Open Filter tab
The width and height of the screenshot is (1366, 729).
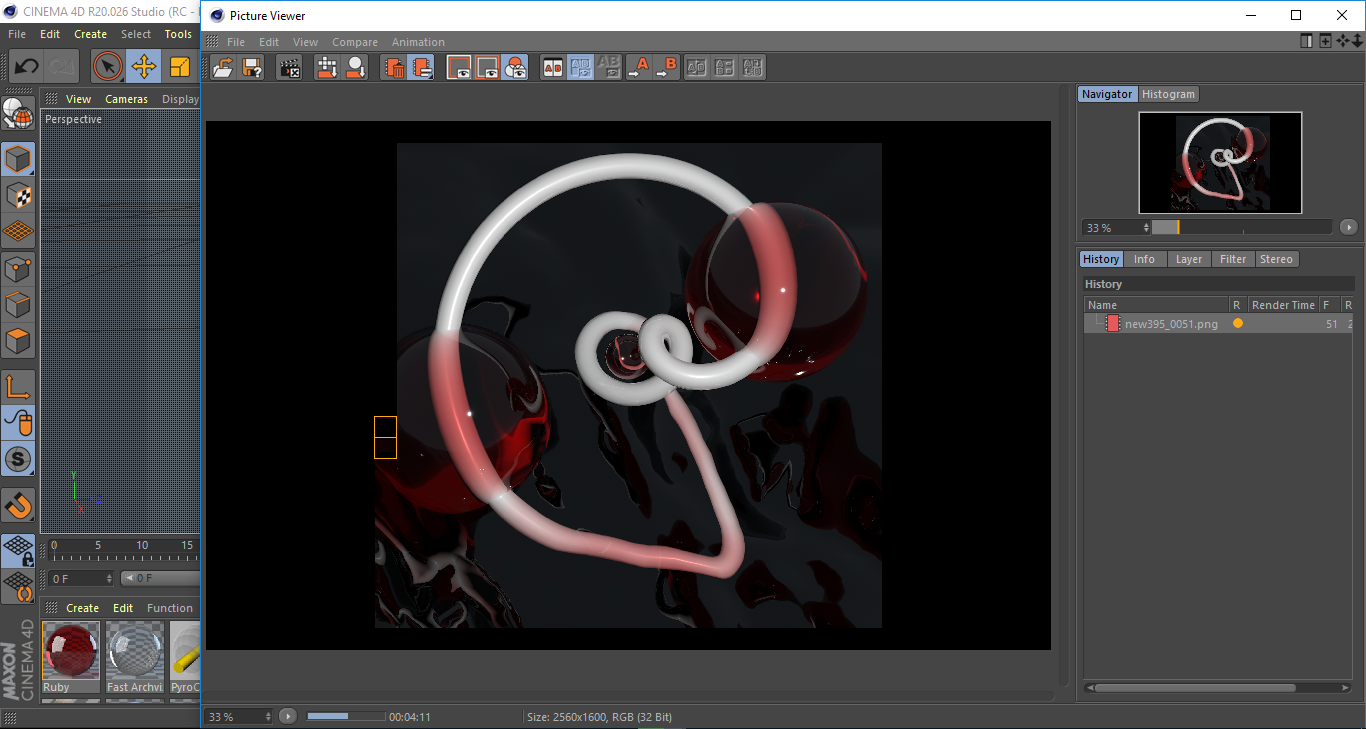(1233, 259)
